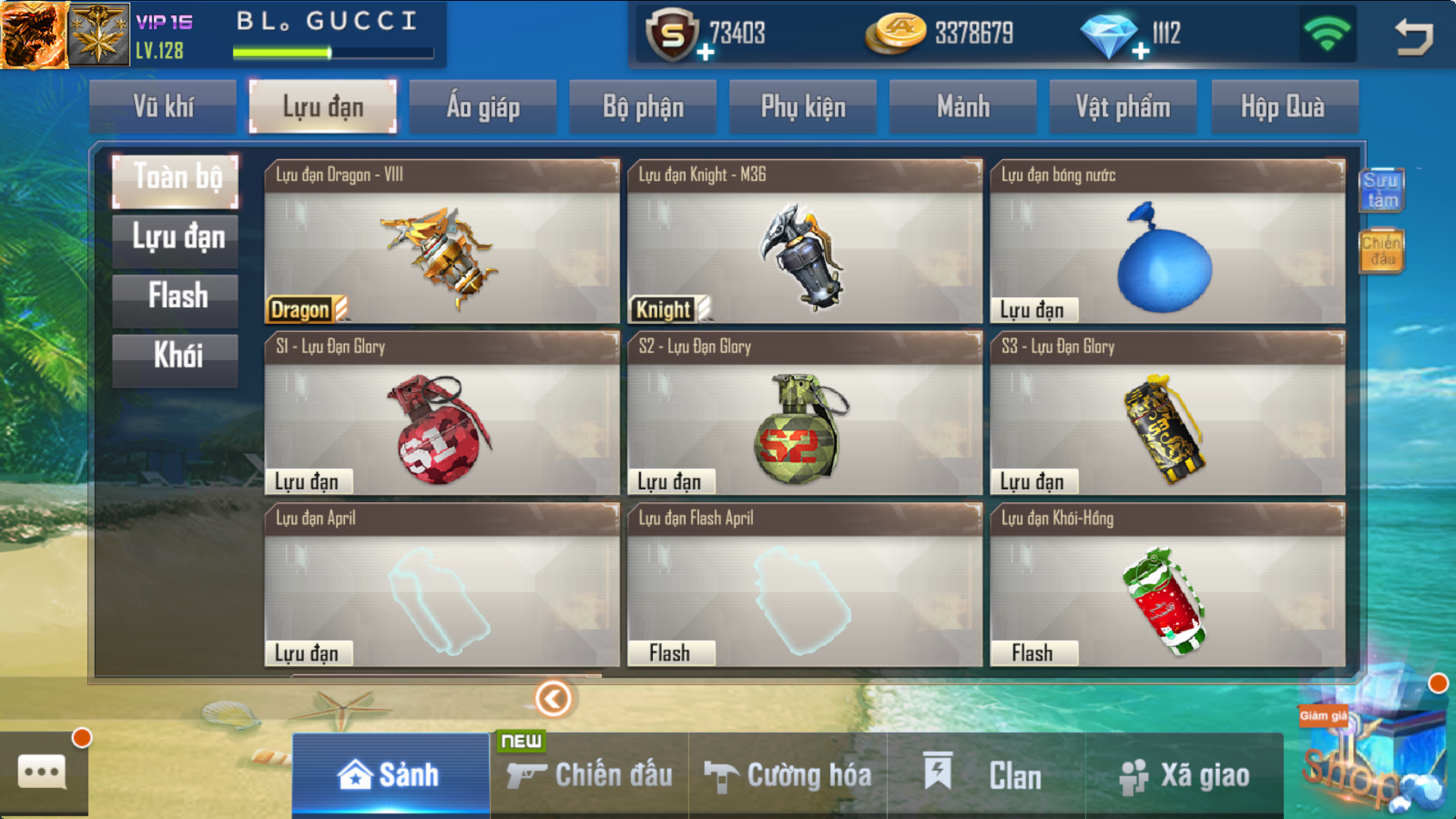Click the gold coin currency icon

896,33
